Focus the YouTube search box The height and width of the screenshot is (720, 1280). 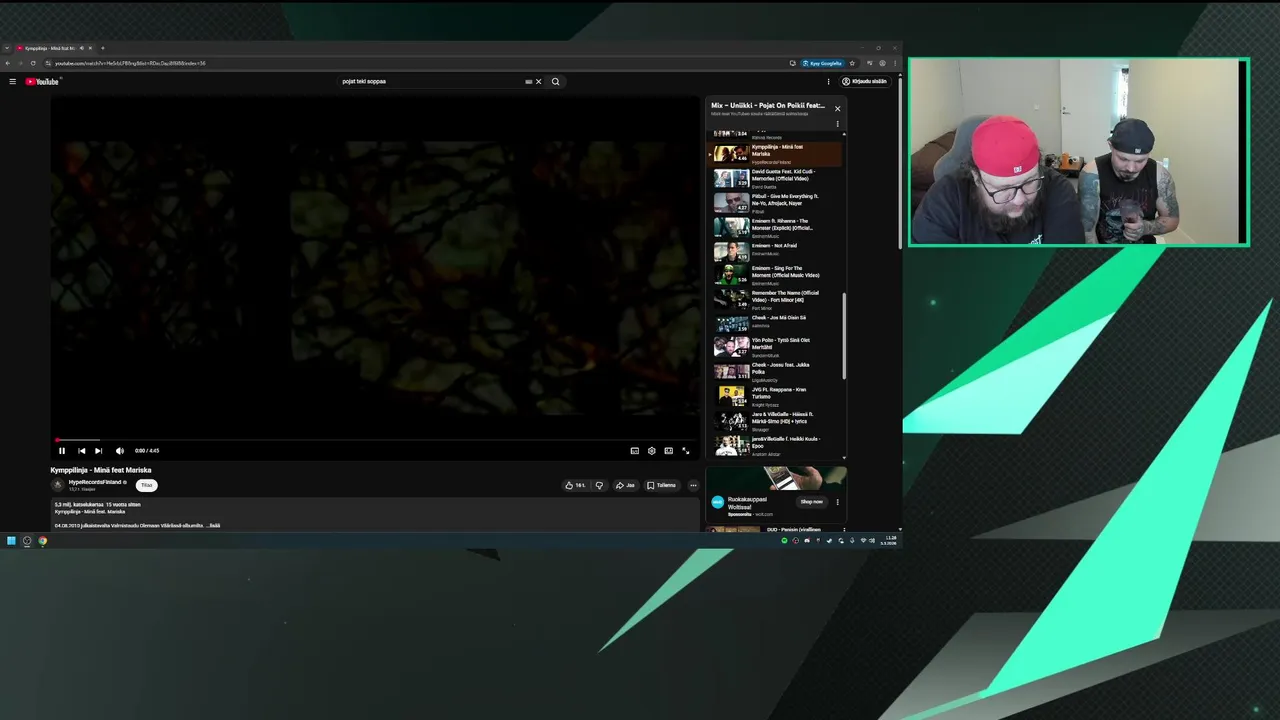pos(430,81)
